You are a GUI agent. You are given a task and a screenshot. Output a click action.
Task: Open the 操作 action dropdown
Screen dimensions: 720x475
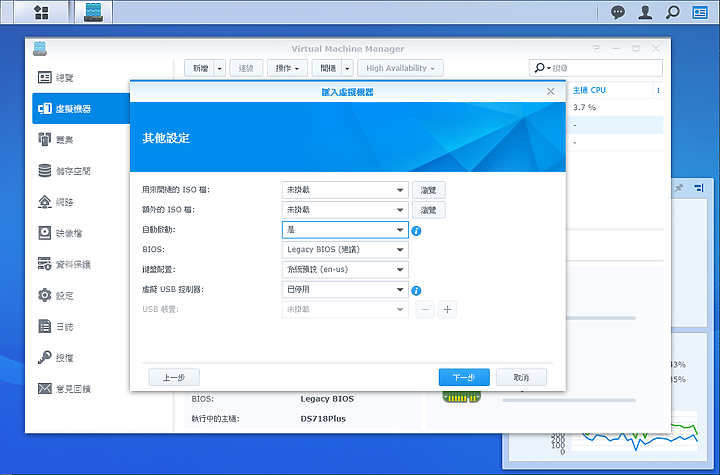287,68
